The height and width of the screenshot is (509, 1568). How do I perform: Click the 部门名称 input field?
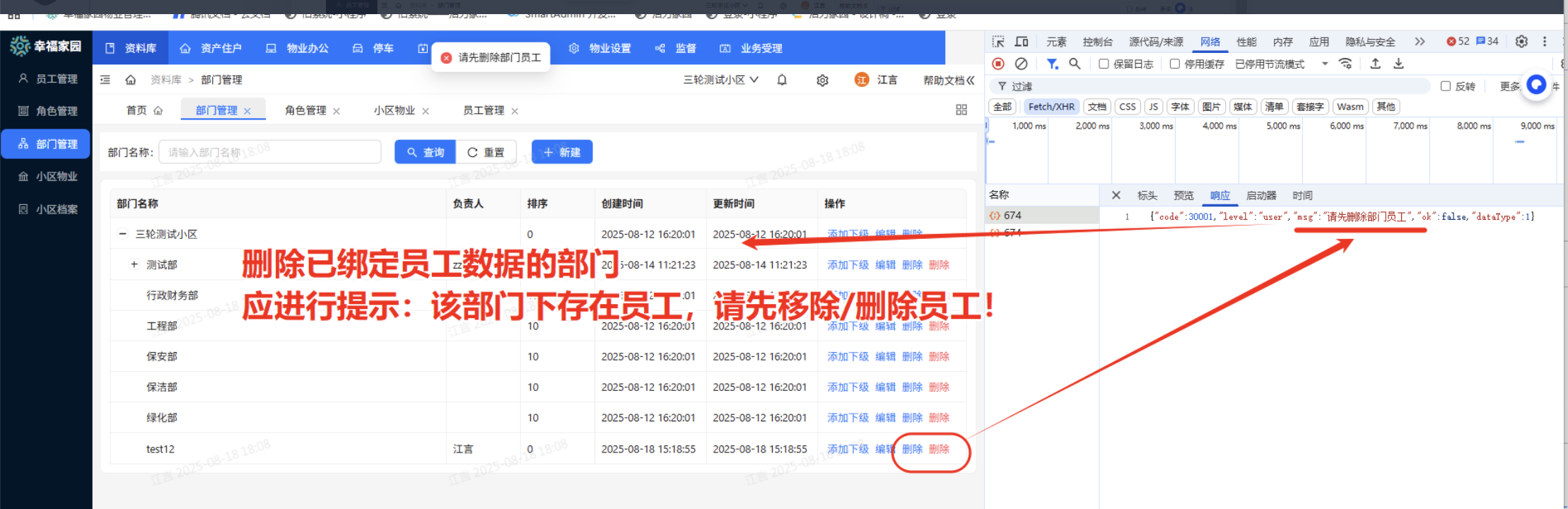pos(269,152)
